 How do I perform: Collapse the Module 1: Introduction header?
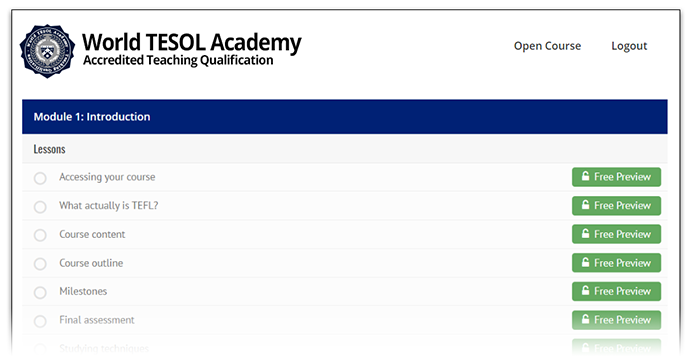pos(345,117)
